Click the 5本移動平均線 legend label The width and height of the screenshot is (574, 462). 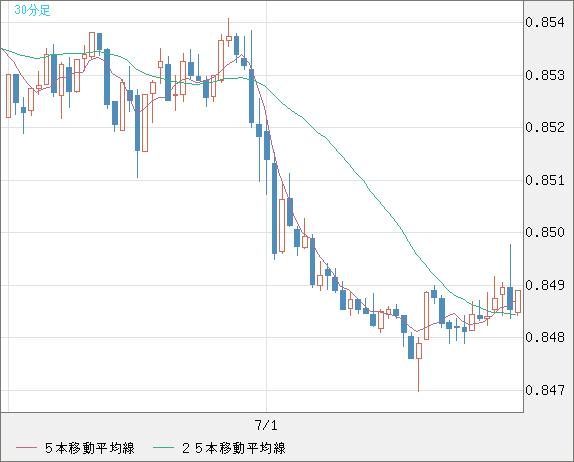tap(90, 448)
